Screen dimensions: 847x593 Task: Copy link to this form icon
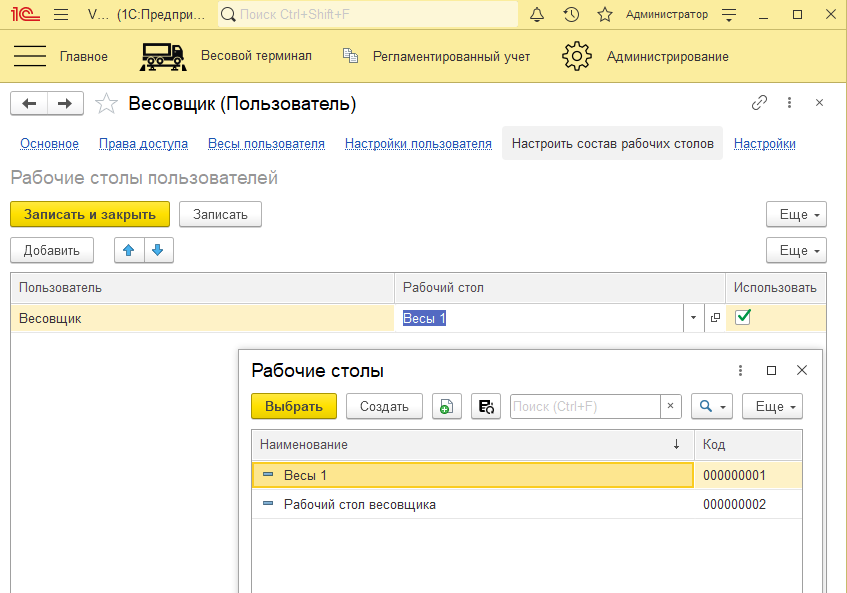click(760, 103)
